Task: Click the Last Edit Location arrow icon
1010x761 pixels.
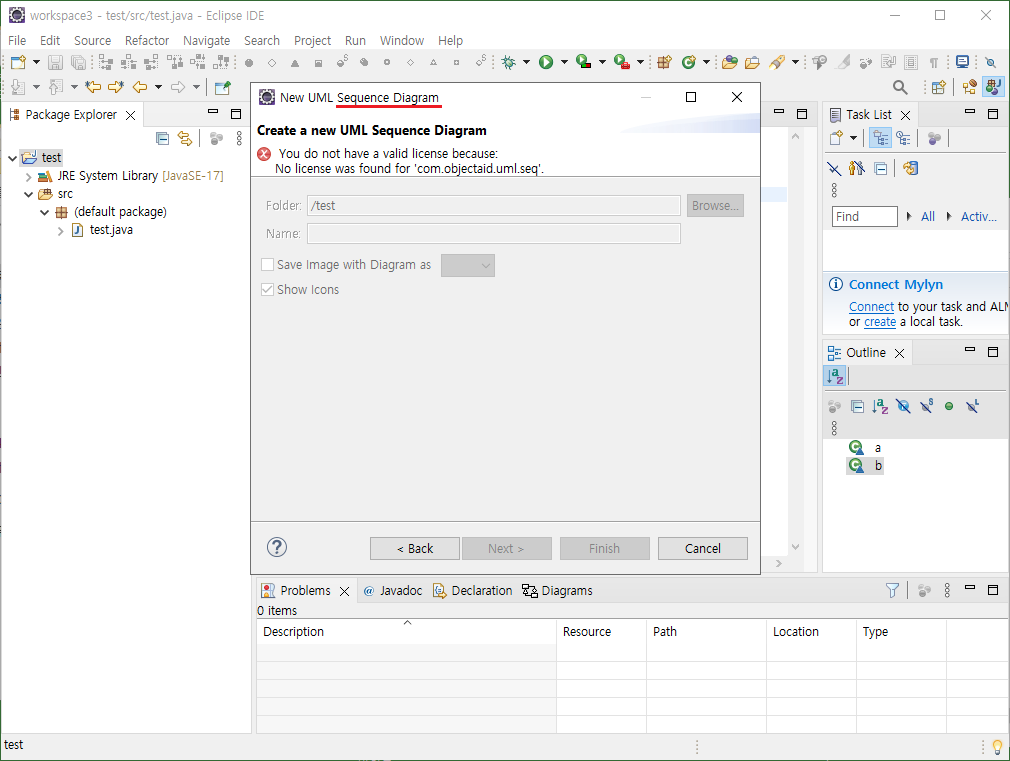Action: click(x=93, y=86)
